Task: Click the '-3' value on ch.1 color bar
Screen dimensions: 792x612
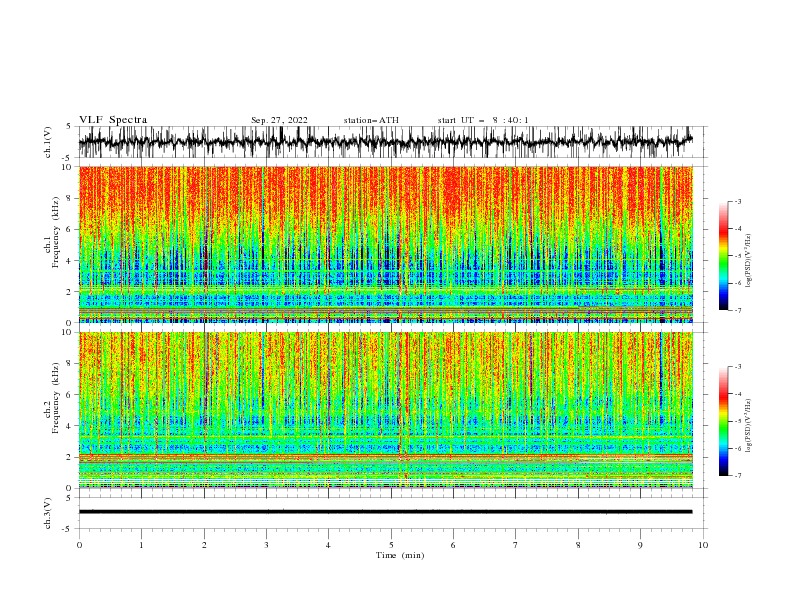Action: click(737, 201)
